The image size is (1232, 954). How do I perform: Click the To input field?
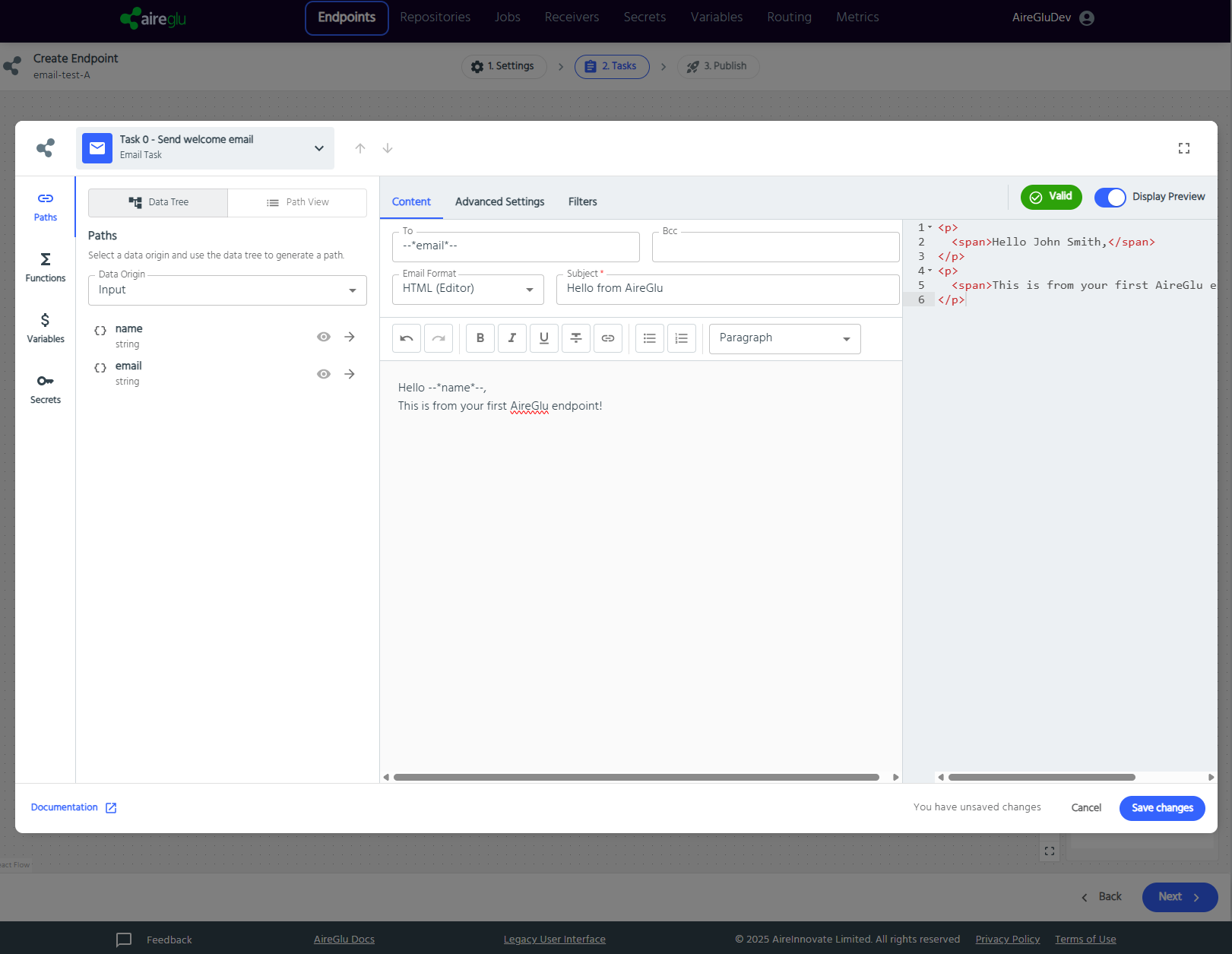coord(516,246)
